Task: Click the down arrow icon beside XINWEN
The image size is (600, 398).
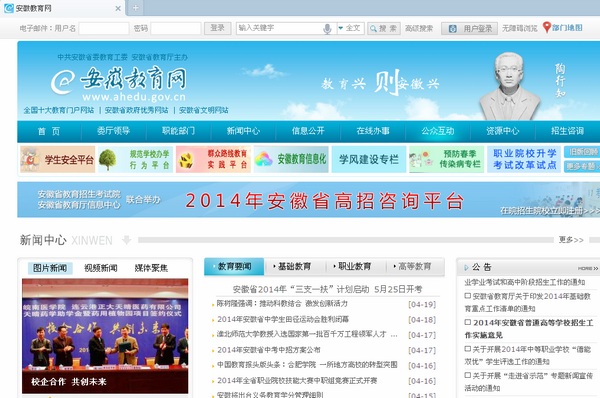Action: (x=126, y=240)
